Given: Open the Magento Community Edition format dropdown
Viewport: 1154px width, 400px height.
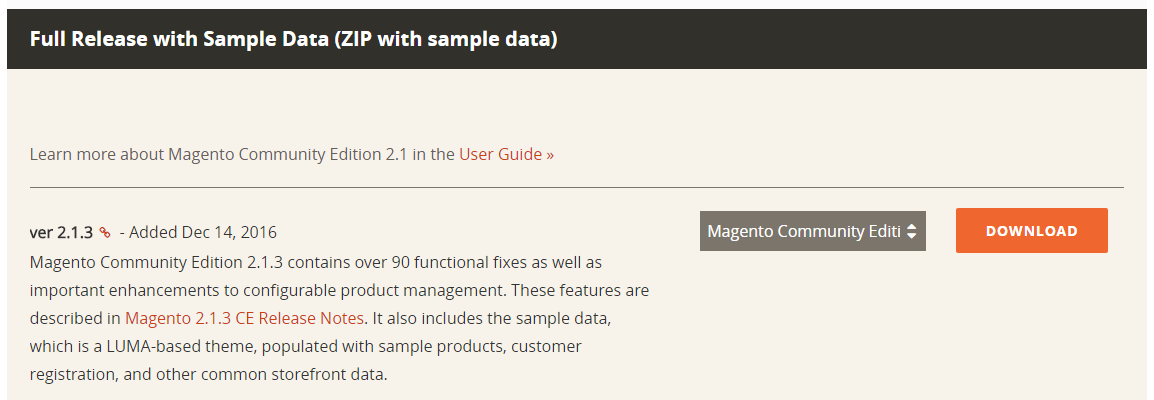Looking at the screenshot, I should 802,231.
